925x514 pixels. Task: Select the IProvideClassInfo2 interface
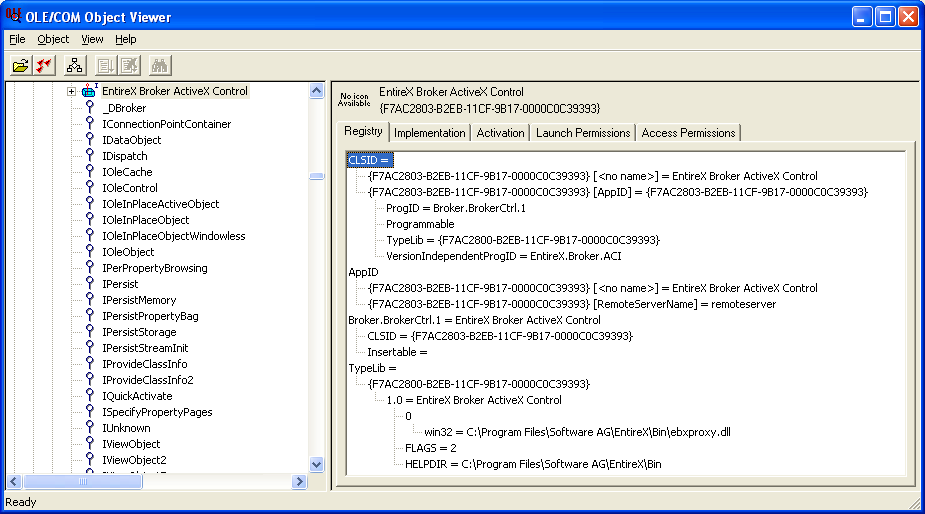click(148, 379)
